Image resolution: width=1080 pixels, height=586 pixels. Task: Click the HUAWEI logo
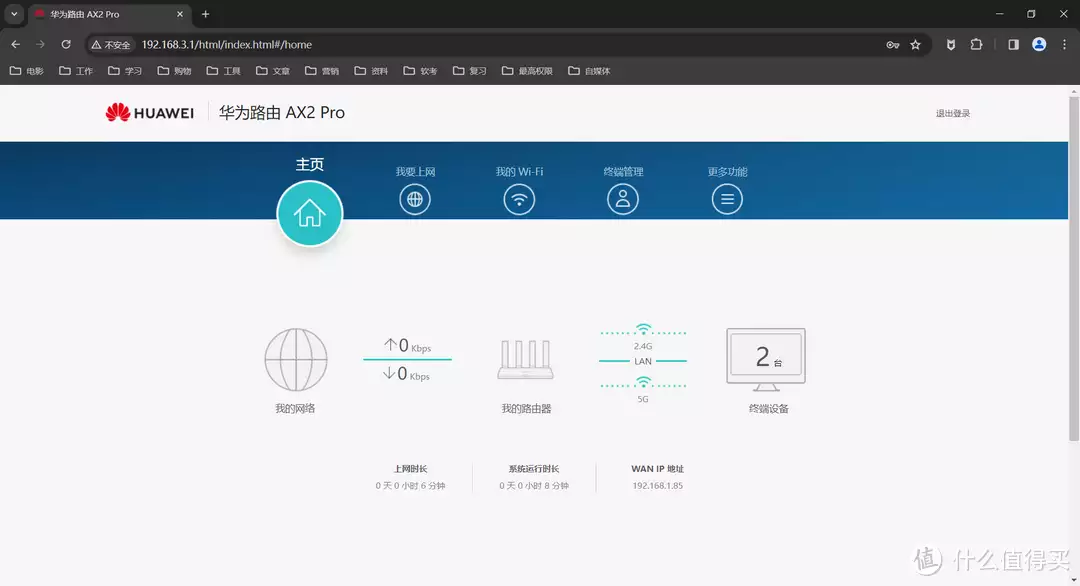click(x=150, y=113)
